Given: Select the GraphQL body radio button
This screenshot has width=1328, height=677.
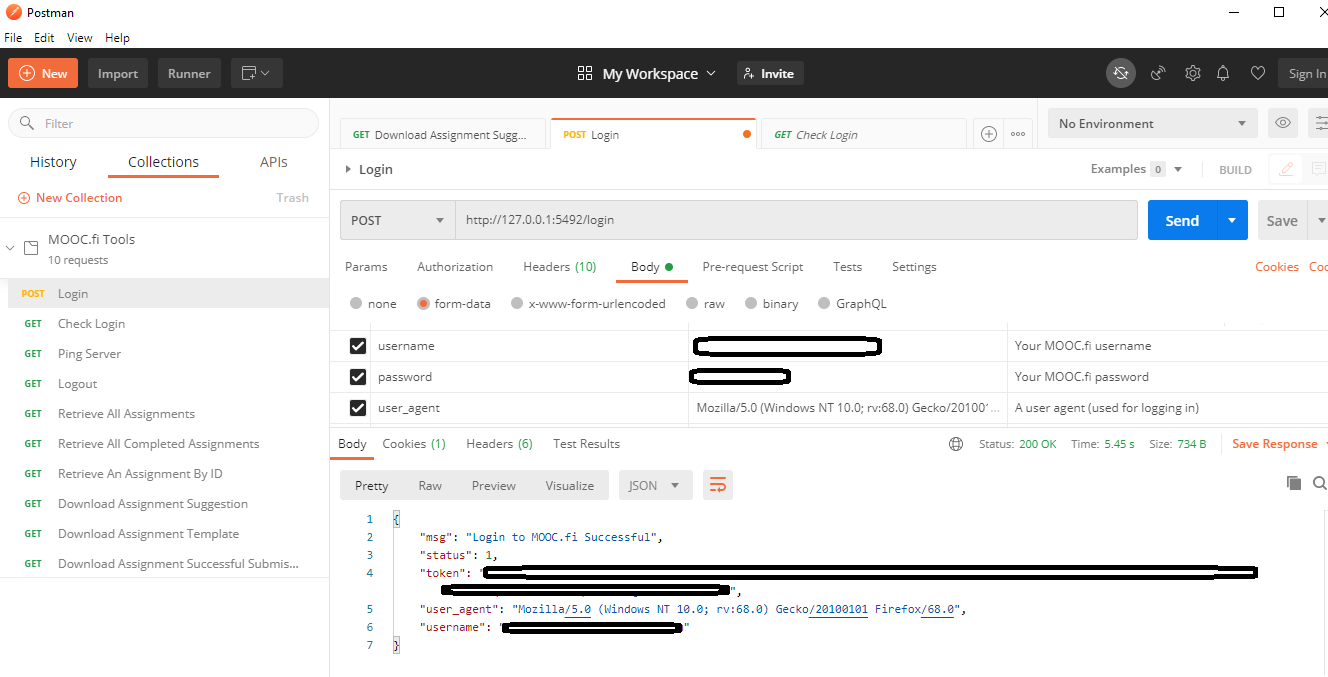Looking at the screenshot, I should (x=824, y=304).
